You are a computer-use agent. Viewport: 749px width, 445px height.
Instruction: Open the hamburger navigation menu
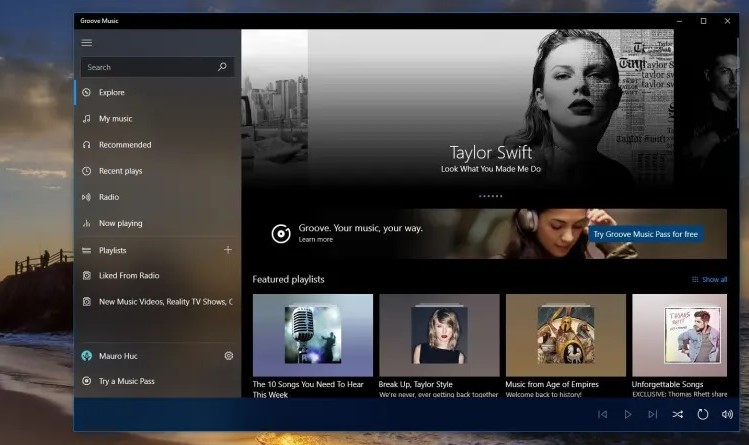86,43
